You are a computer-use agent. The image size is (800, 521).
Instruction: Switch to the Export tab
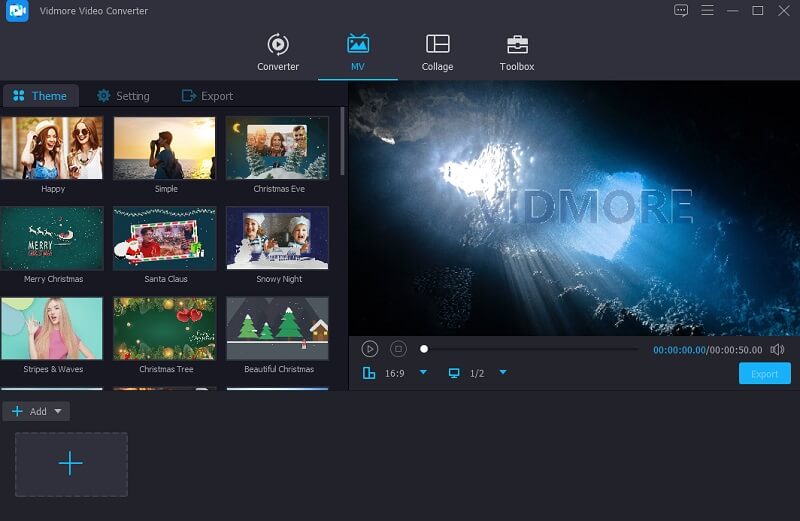207,96
